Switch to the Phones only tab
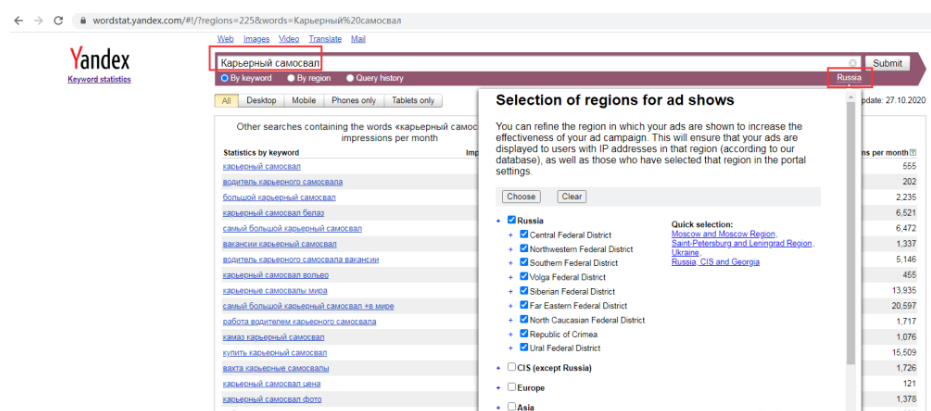This screenshot has height=411, width=931. 354,100
